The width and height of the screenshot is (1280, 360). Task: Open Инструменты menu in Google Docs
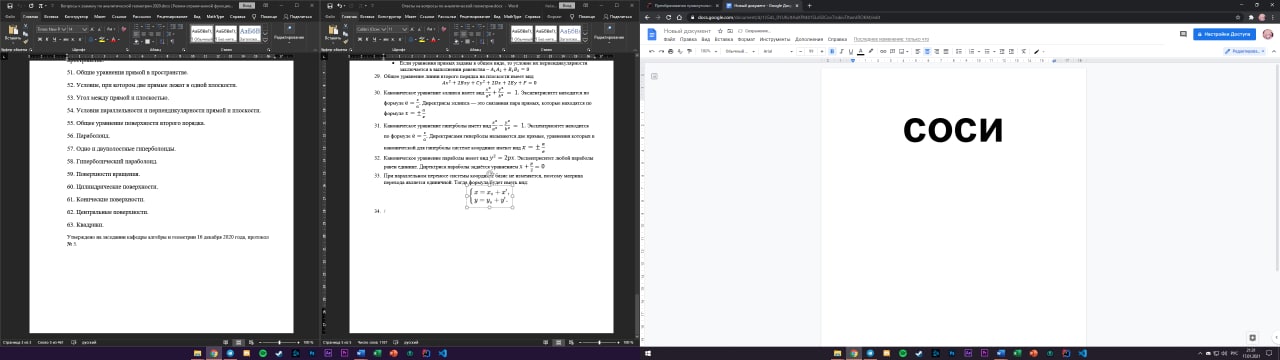coord(775,39)
